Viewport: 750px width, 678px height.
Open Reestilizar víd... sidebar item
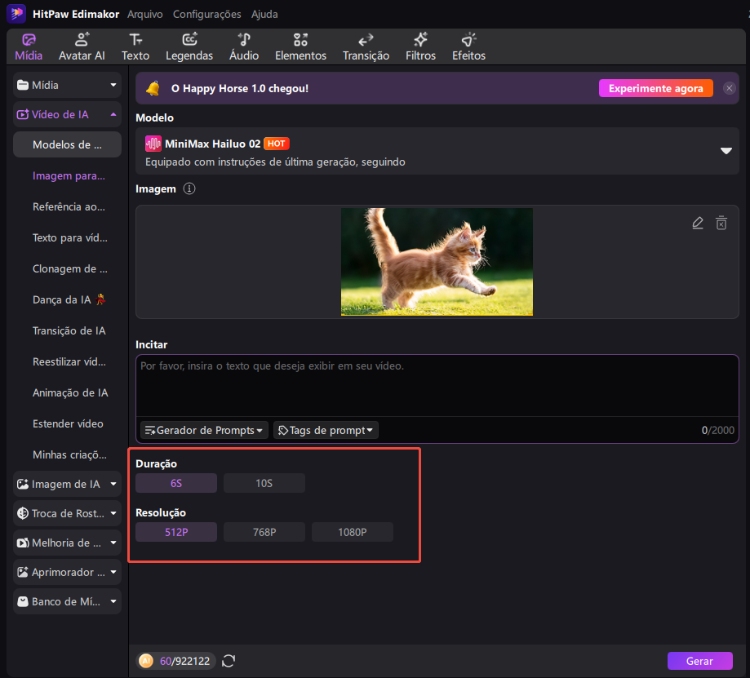(x=67, y=362)
